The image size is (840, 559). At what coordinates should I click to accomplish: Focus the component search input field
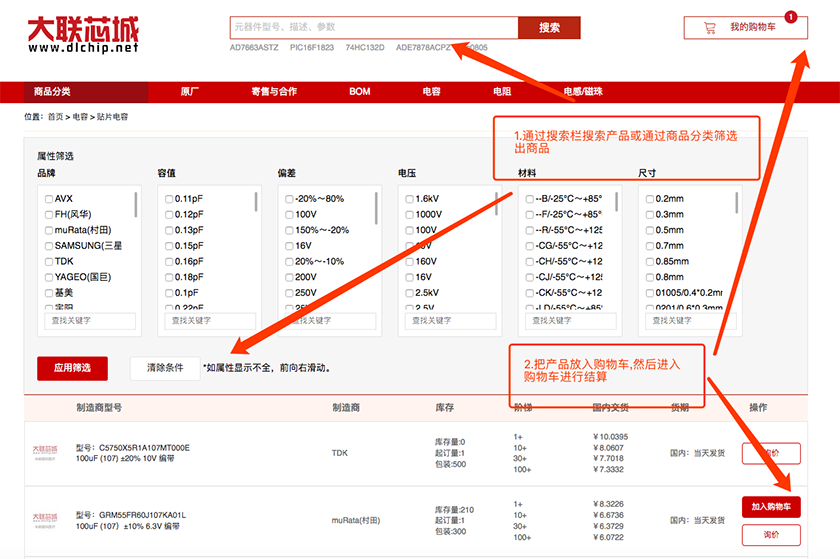[373, 27]
